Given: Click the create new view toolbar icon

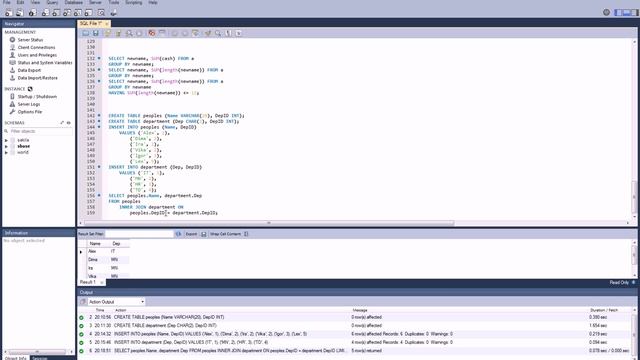Looking at the screenshot, I should coord(67,13).
